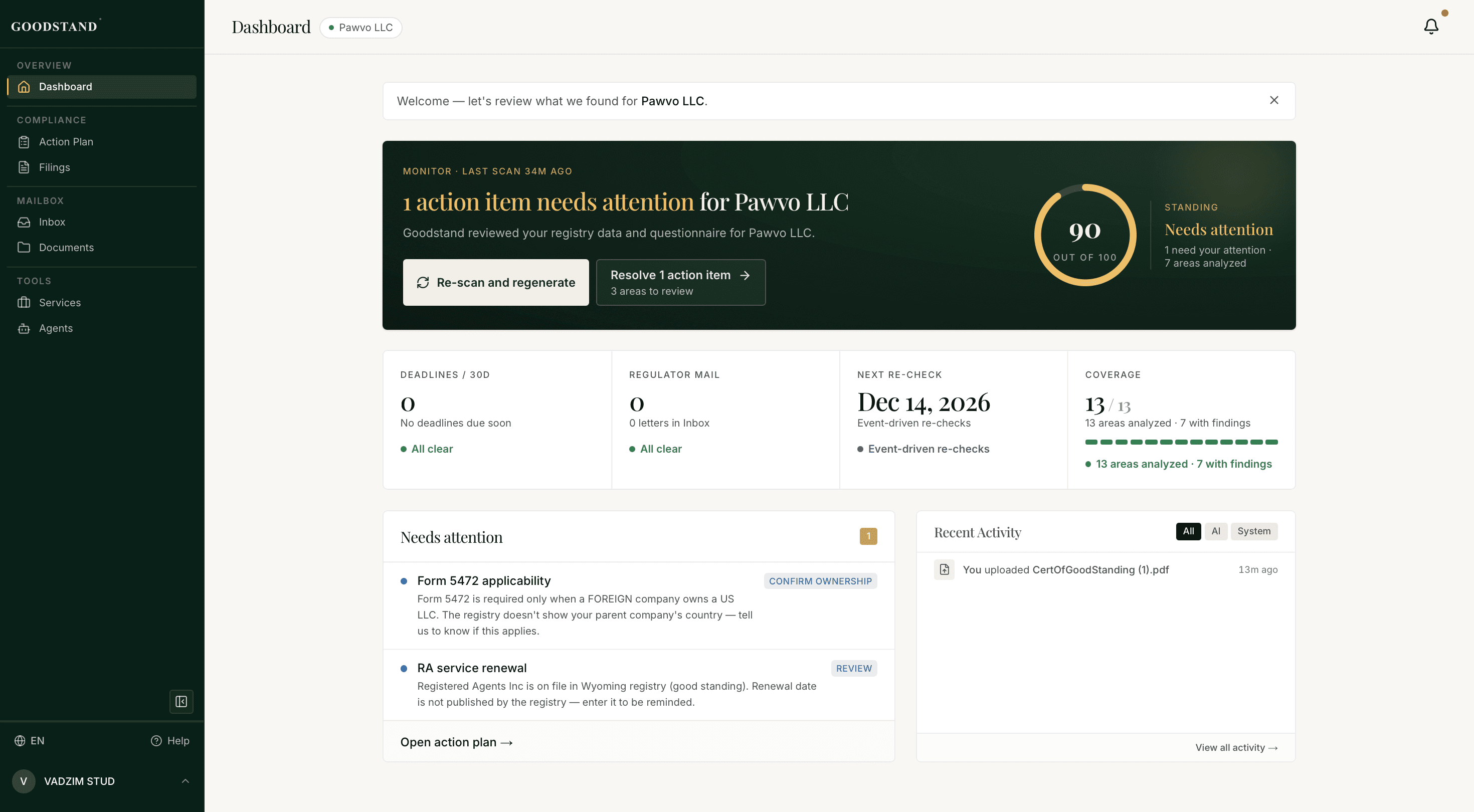1474x812 pixels.
Task: Go to Filings in sidebar
Action: pyautogui.click(x=102, y=167)
